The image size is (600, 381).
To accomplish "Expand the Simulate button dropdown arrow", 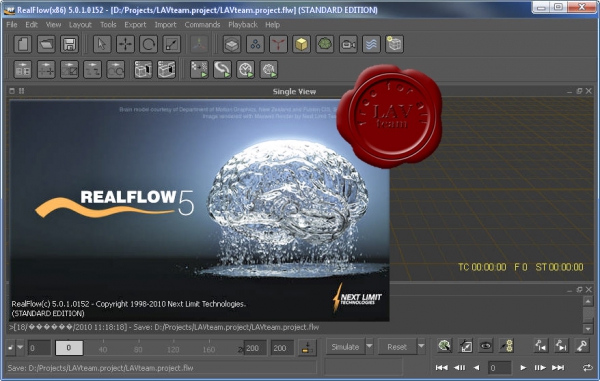I will [x=369, y=346].
